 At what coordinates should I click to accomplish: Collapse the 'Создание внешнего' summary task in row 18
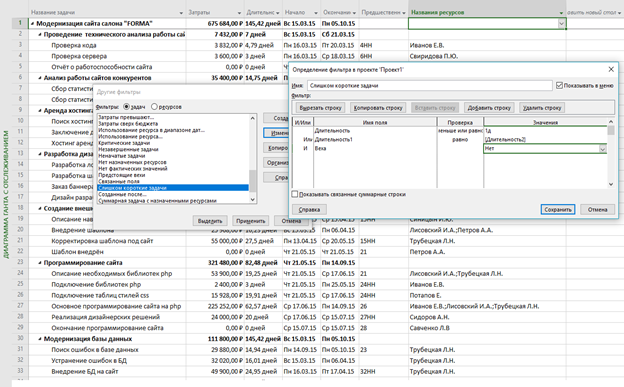pos(40,209)
